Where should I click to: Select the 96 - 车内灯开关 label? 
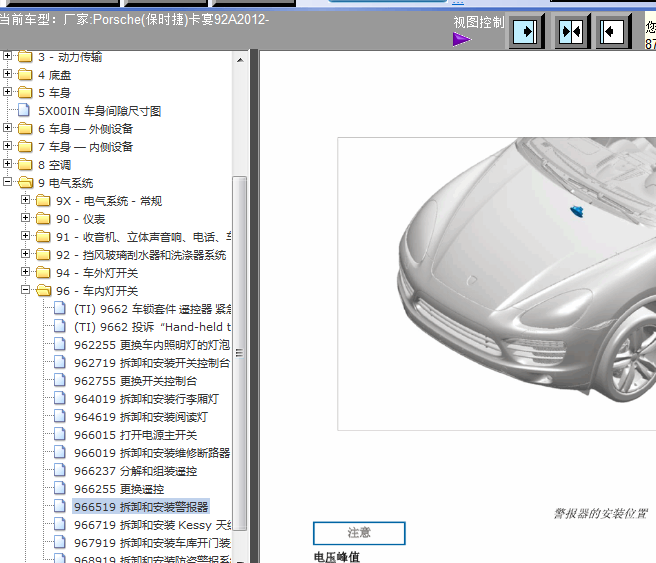pyautogui.click(x=97, y=291)
